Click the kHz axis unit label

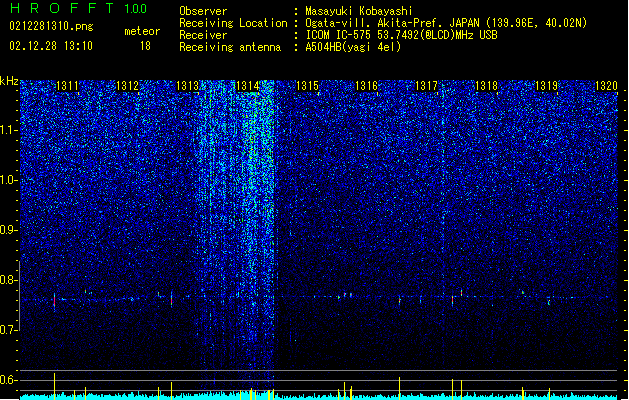click(9, 81)
